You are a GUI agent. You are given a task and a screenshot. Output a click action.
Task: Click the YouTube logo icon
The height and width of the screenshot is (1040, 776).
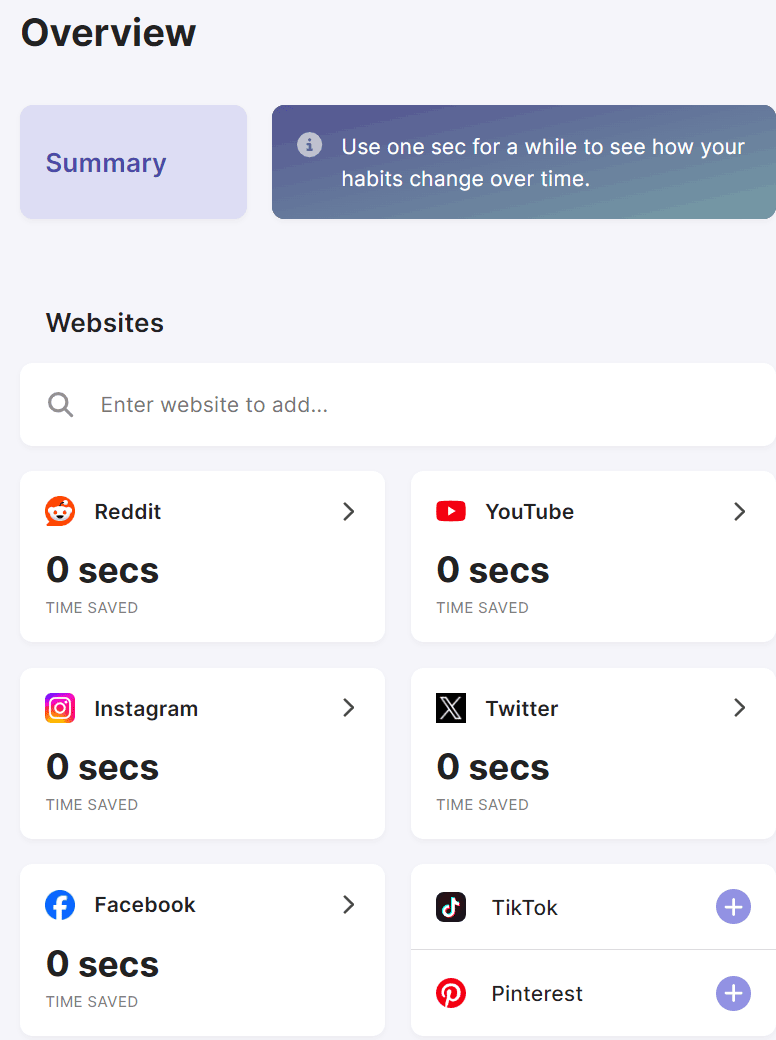451,511
